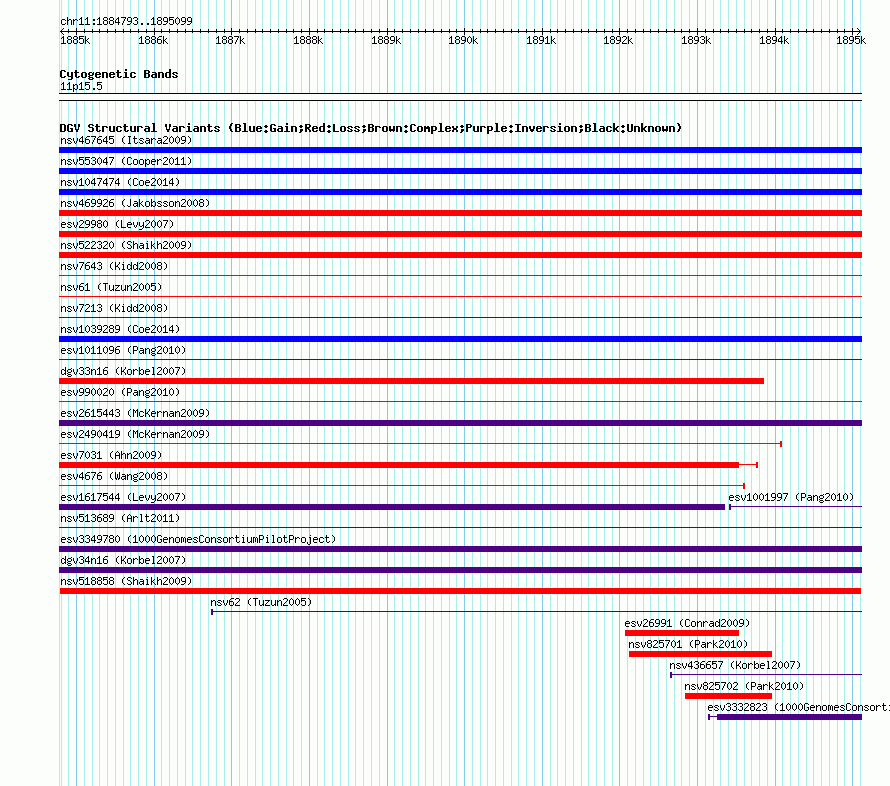
Task: Select the dgv34n16 (Korbel2007) label
Action: (123, 560)
